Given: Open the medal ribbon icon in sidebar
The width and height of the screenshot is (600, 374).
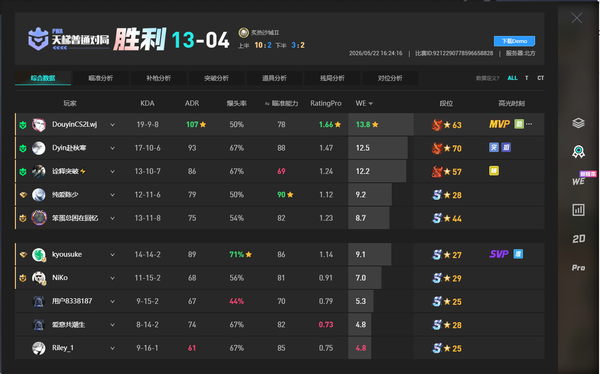Looking at the screenshot, I should tap(578, 152).
